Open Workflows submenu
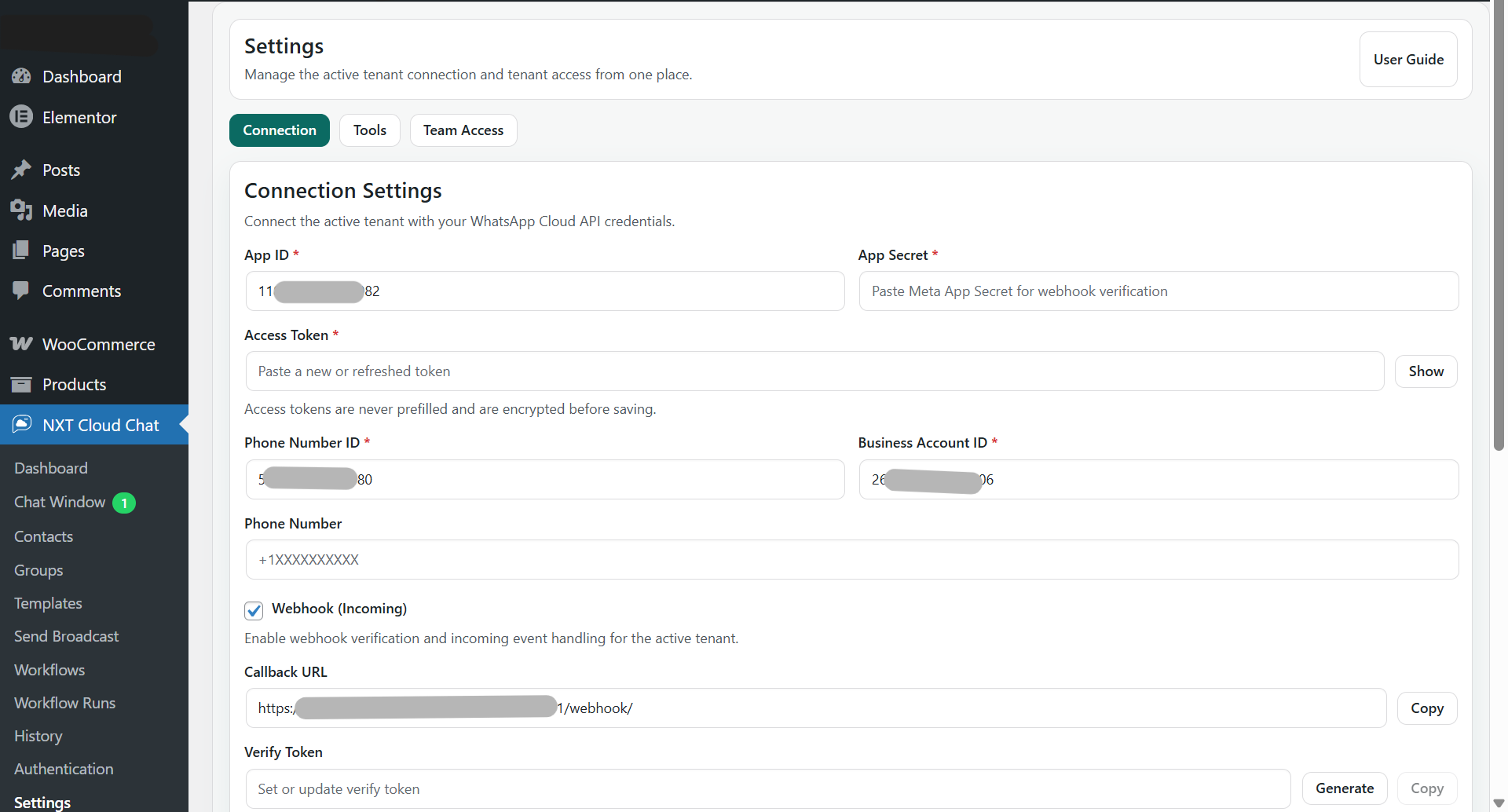Viewport: 1508px width, 812px height. click(x=49, y=670)
